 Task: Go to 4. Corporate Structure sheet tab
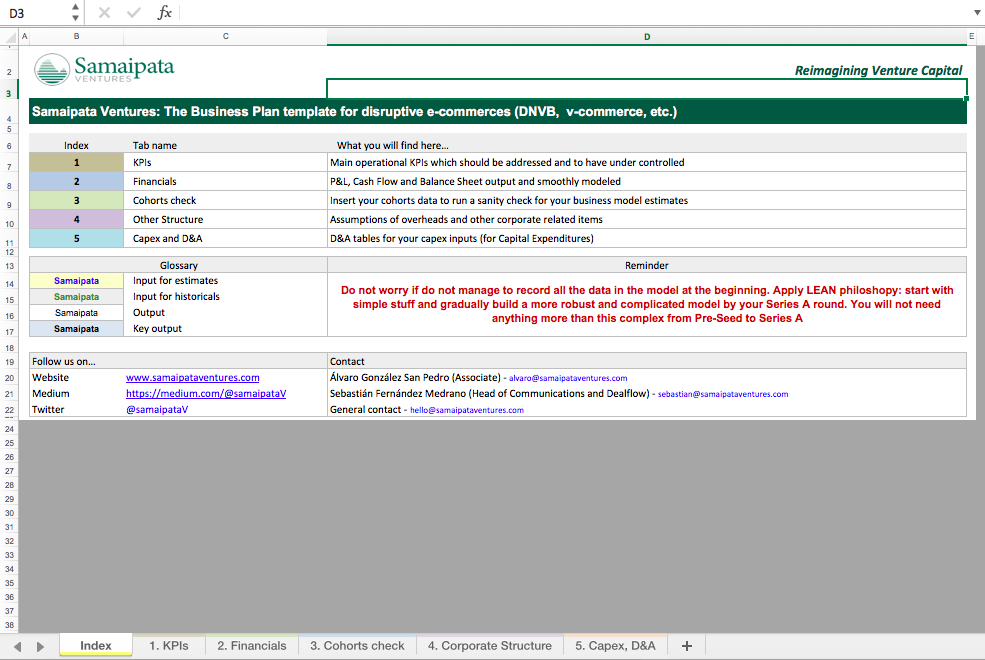point(489,646)
